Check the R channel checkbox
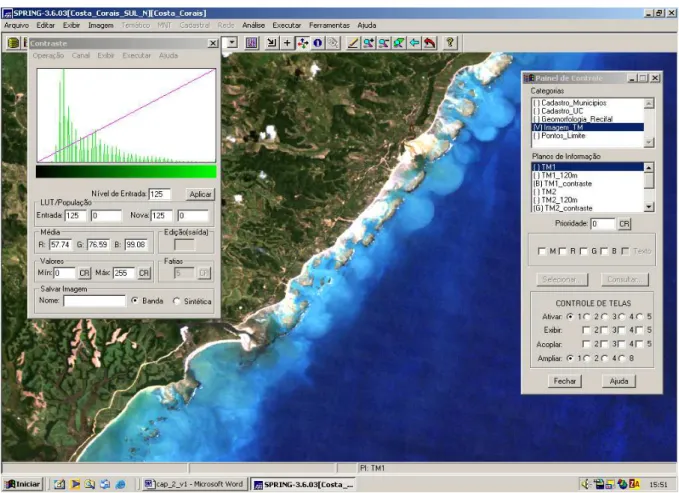 563,251
